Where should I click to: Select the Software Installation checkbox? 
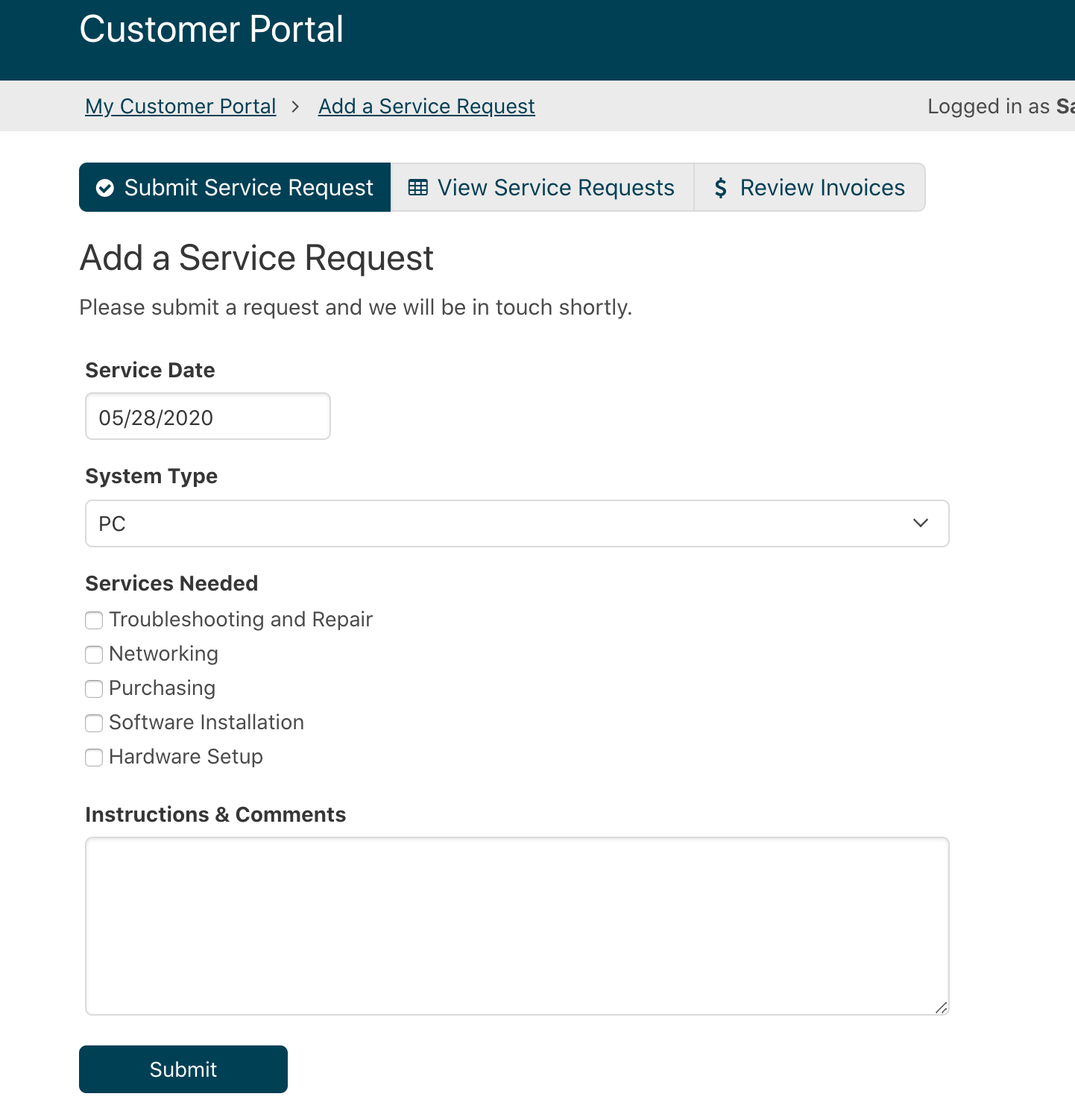click(x=94, y=723)
